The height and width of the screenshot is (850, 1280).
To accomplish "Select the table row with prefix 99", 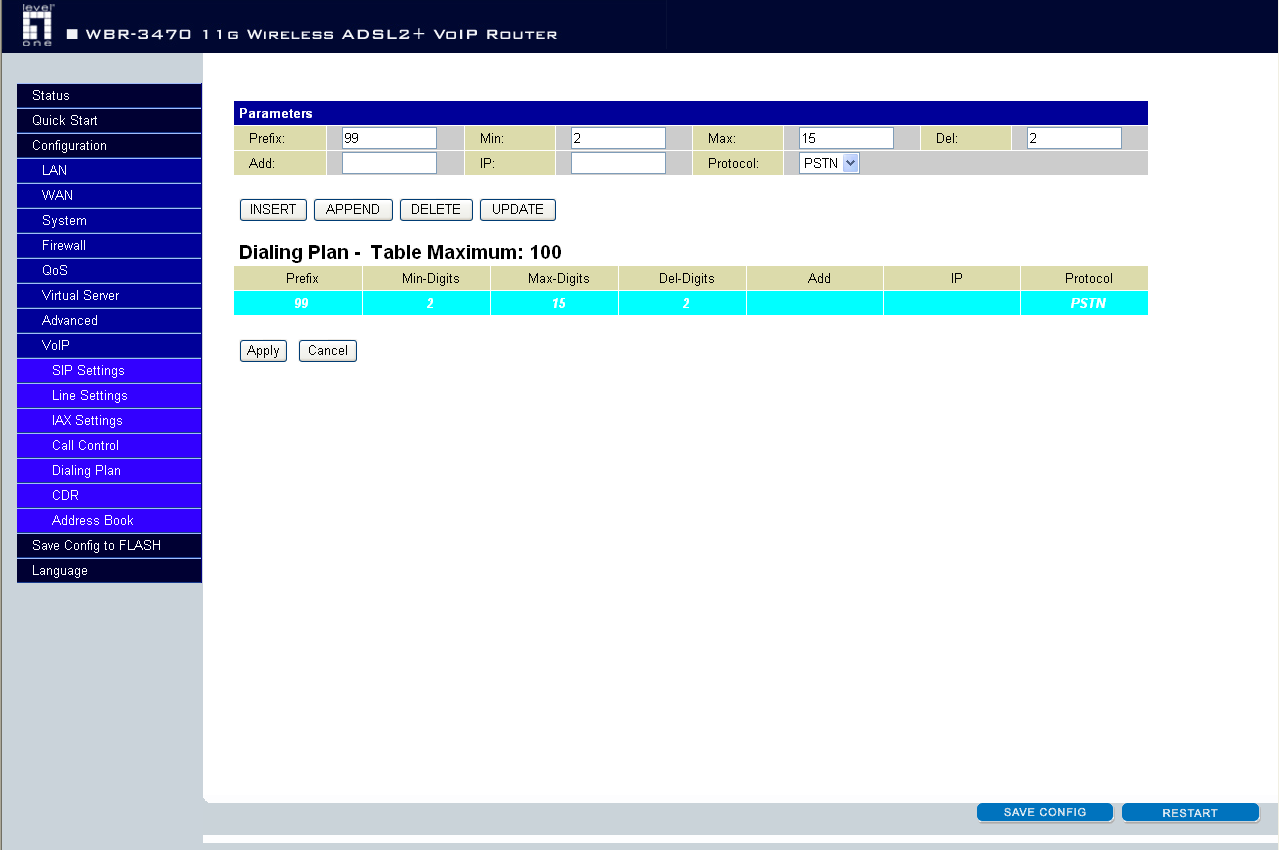I will pyautogui.click(x=691, y=303).
